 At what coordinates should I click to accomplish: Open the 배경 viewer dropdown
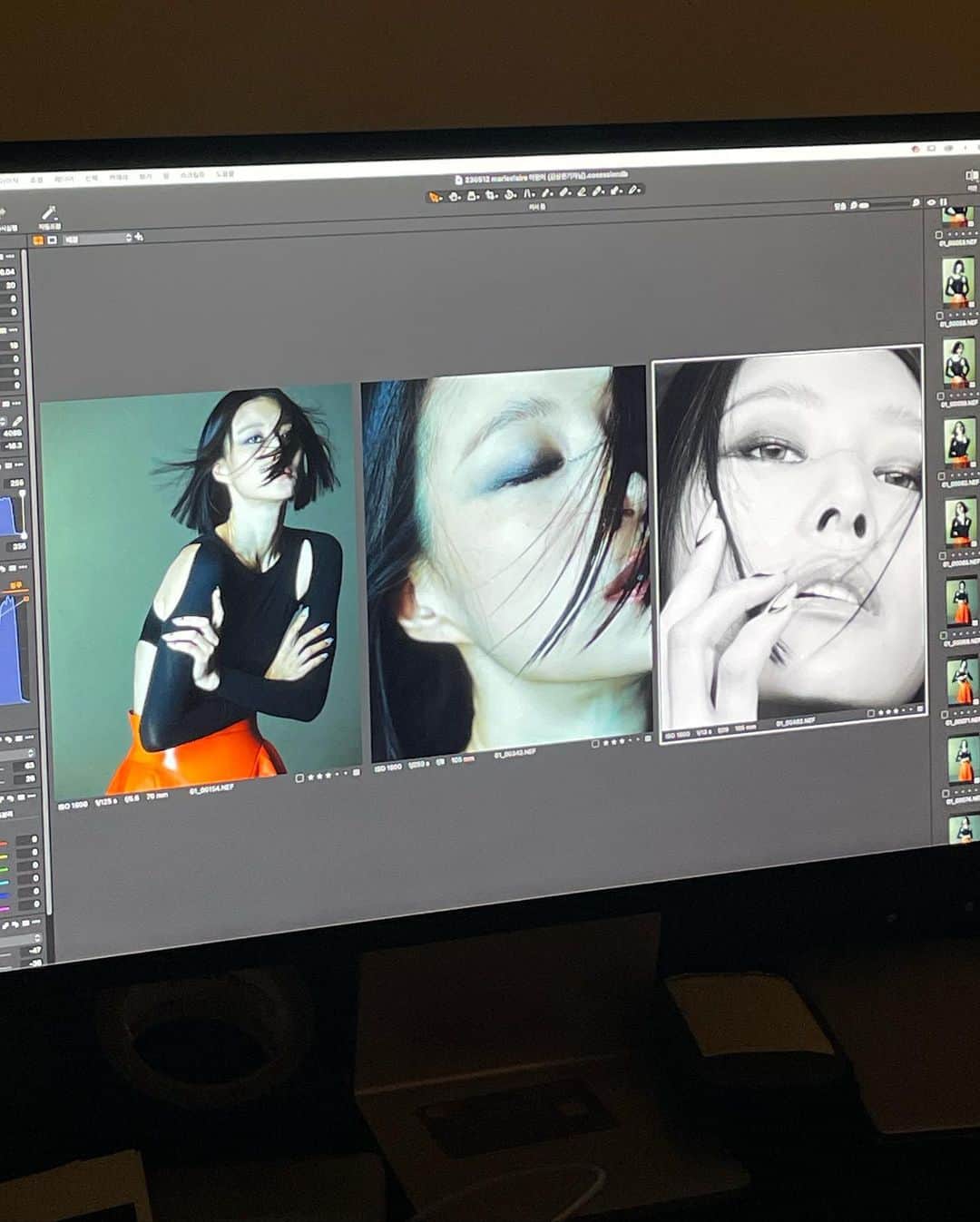click(96, 239)
